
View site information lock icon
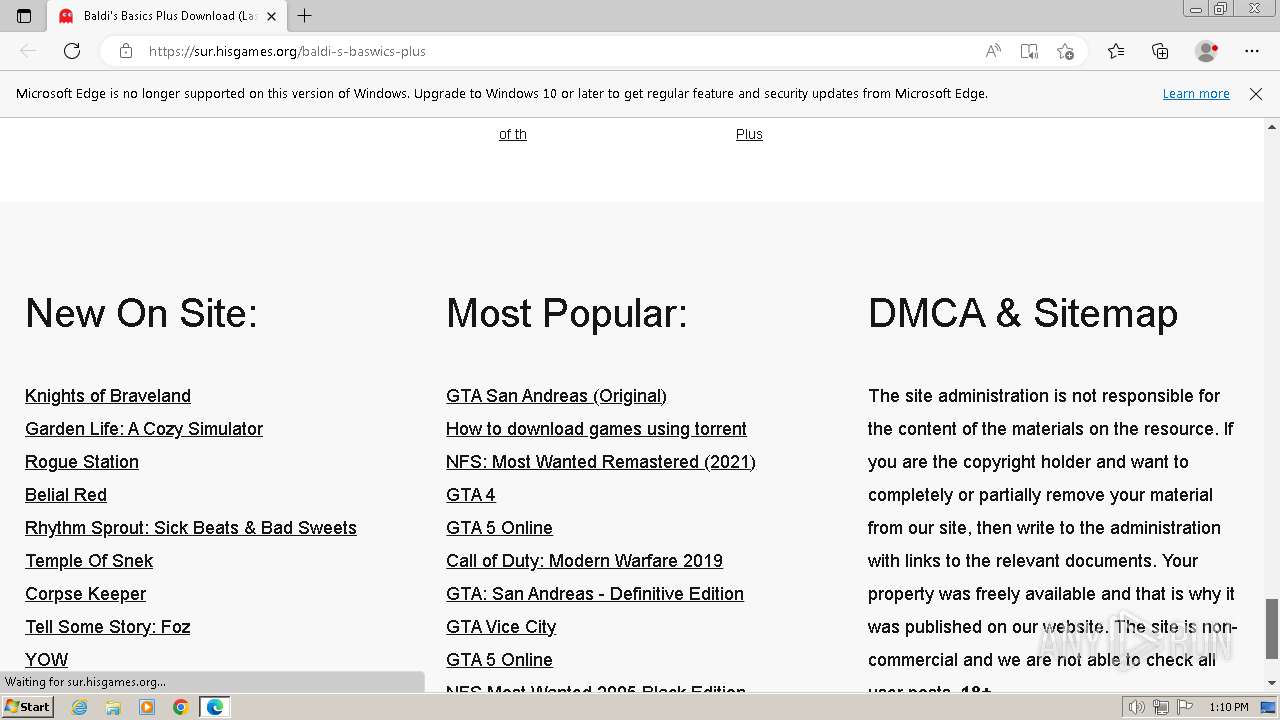(x=126, y=51)
